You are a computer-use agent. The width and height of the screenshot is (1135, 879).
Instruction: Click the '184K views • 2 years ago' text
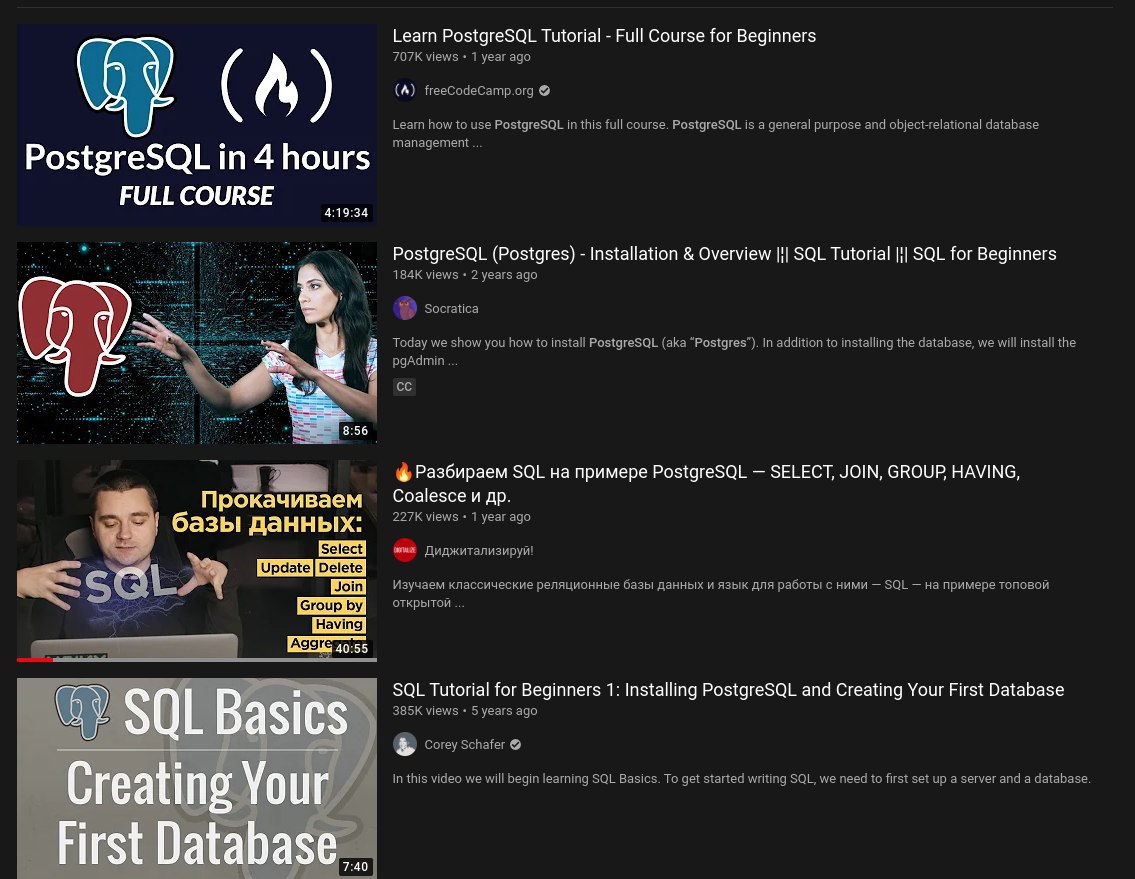pos(465,274)
